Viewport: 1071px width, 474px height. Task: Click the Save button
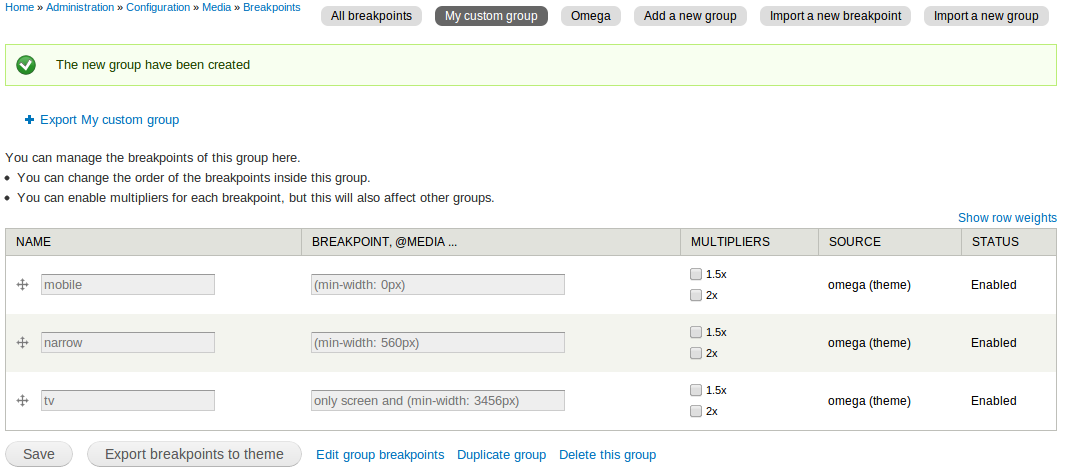coord(39,454)
